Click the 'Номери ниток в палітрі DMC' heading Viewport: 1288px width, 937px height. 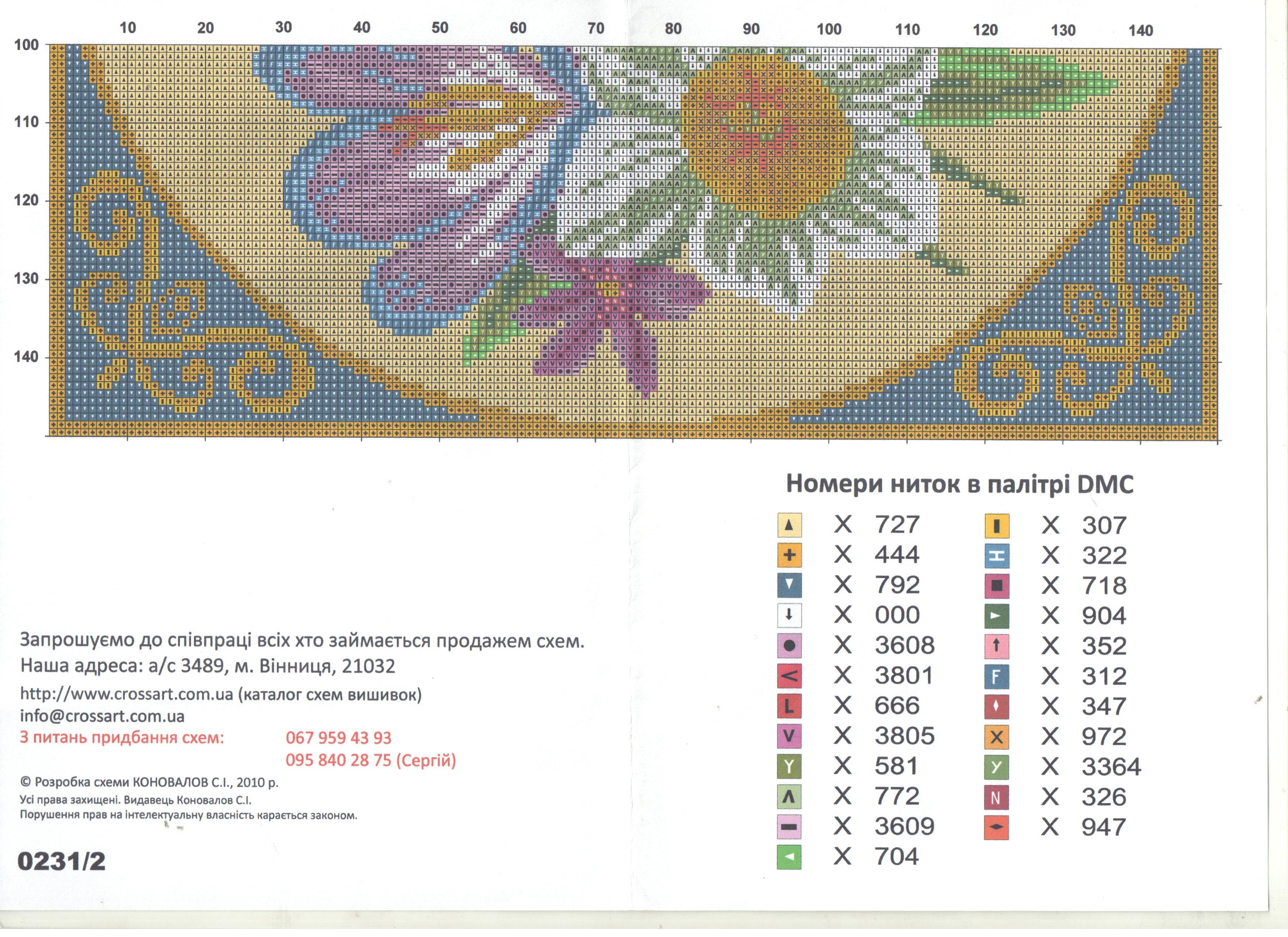click(x=960, y=484)
